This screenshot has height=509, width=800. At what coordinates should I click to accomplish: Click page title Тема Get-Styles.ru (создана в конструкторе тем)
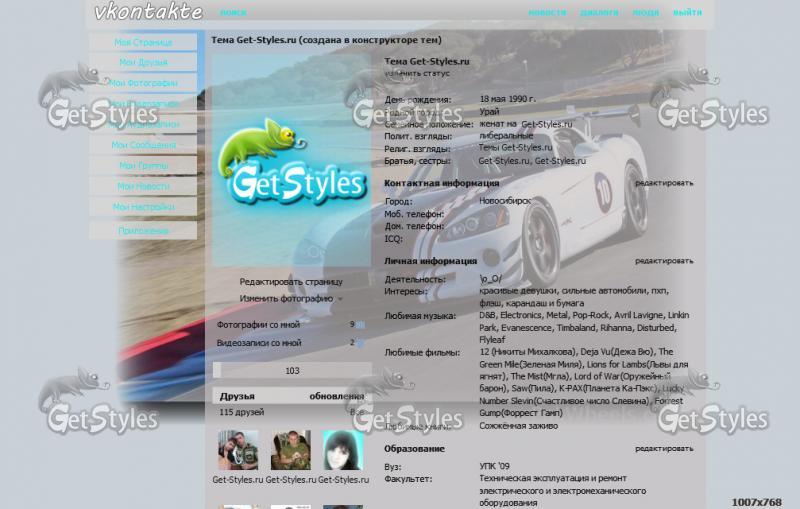click(x=327, y=40)
